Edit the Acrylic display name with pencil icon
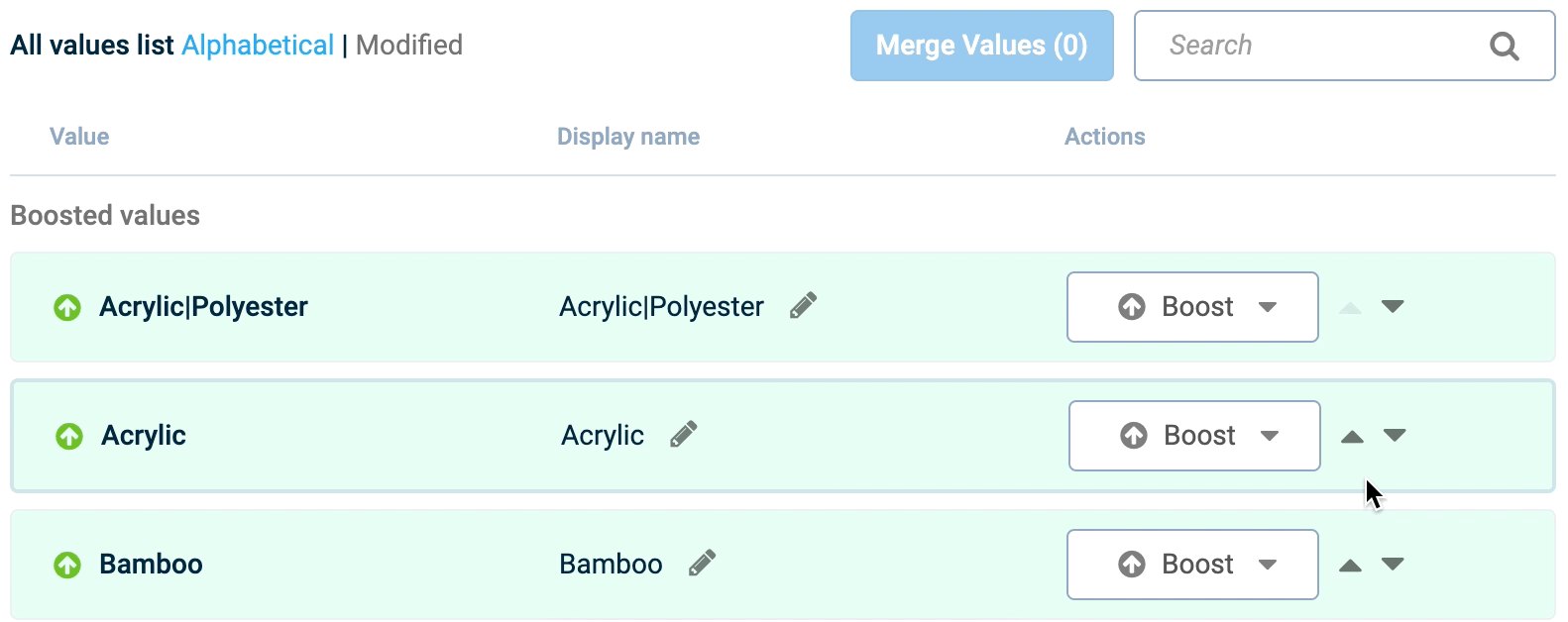The image size is (1568, 622). click(x=683, y=434)
